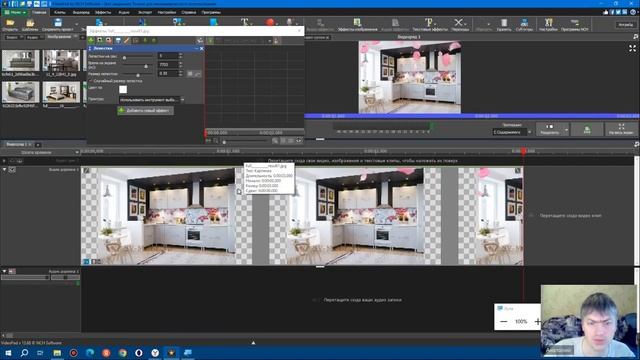Image resolution: width=640 pixels, height=360 pixels.
Task: Adjust the Время на экране slider
Action: [138, 66]
